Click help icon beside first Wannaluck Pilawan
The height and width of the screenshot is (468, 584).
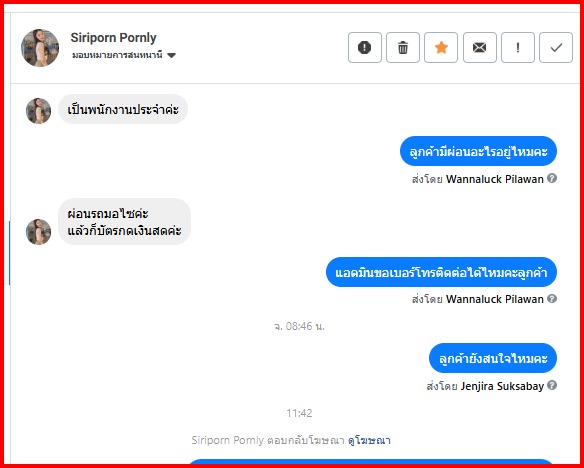552,178
